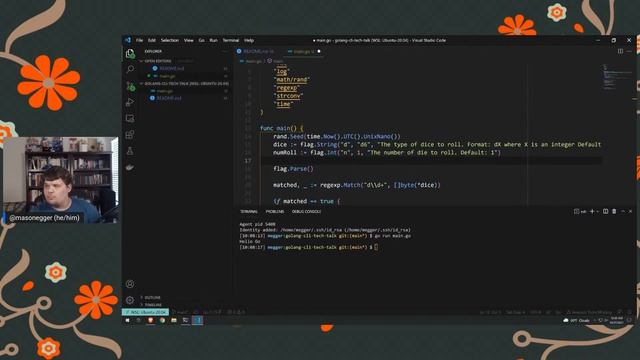
Task: Open the View menu
Action: tap(189, 40)
